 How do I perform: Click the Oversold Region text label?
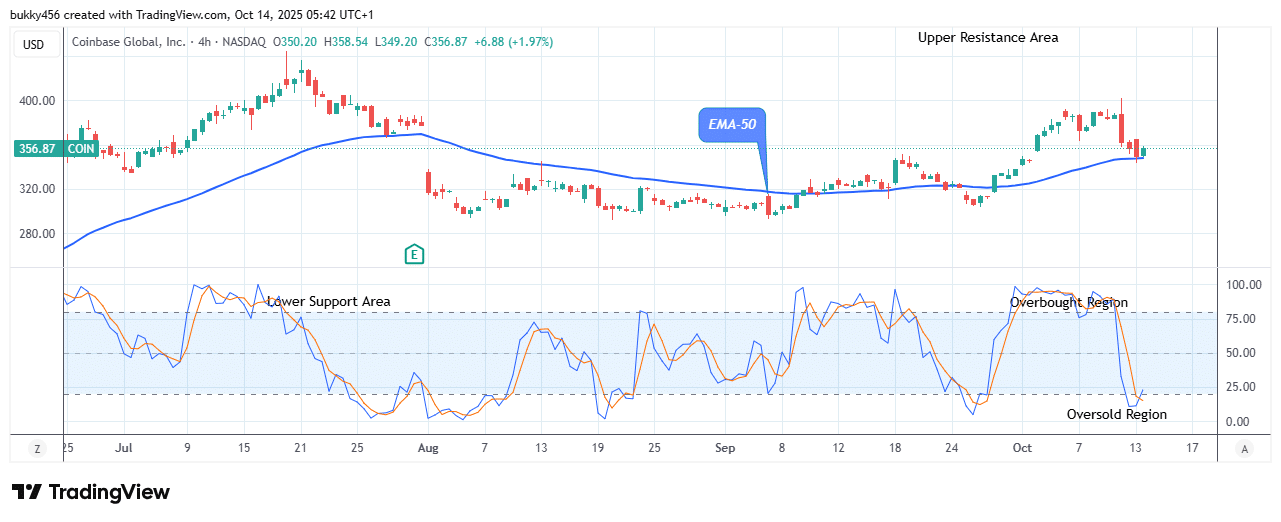click(x=1116, y=414)
